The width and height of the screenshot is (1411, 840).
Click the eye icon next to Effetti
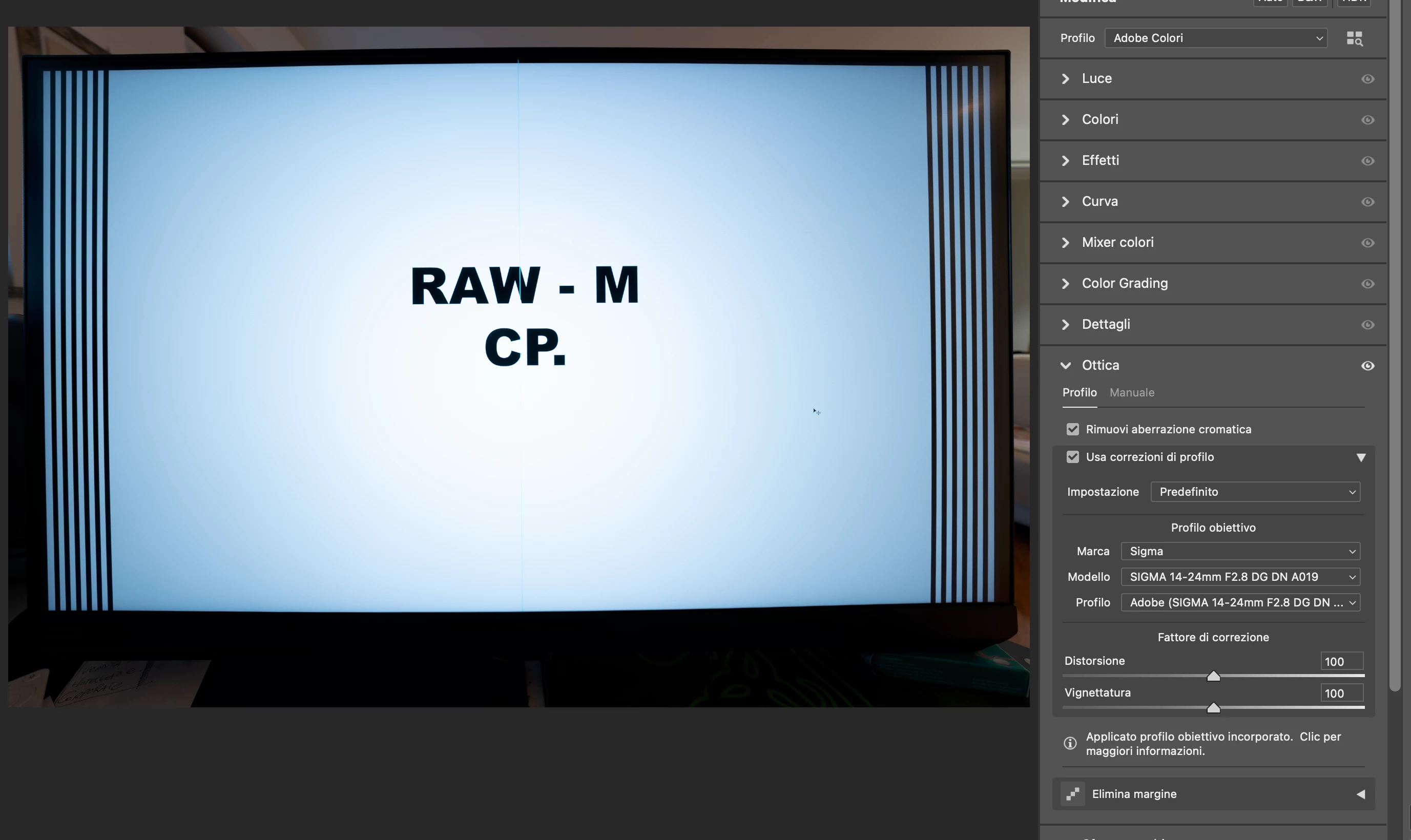coord(1367,161)
